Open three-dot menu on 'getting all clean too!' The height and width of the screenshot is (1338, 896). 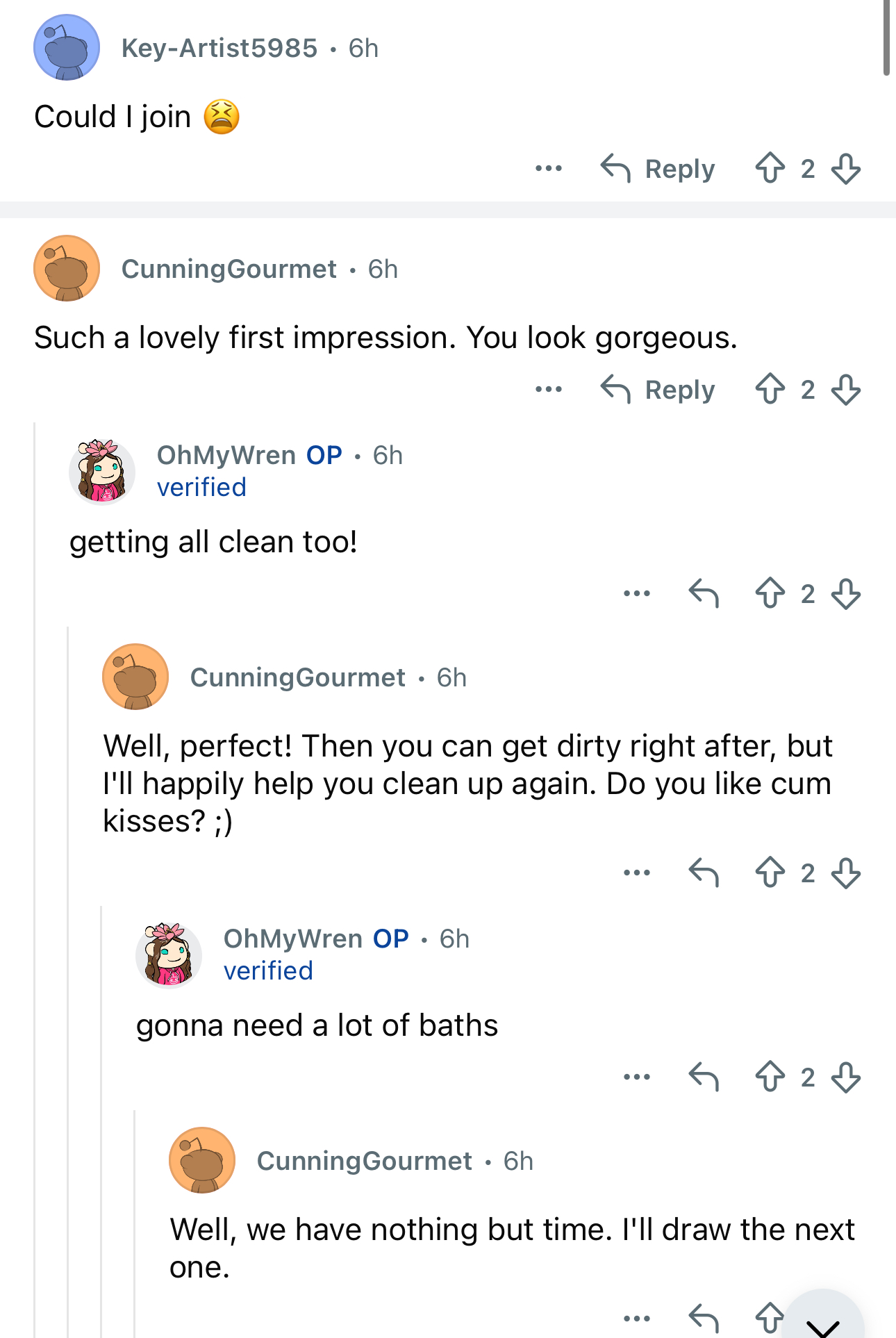(637, 593)
